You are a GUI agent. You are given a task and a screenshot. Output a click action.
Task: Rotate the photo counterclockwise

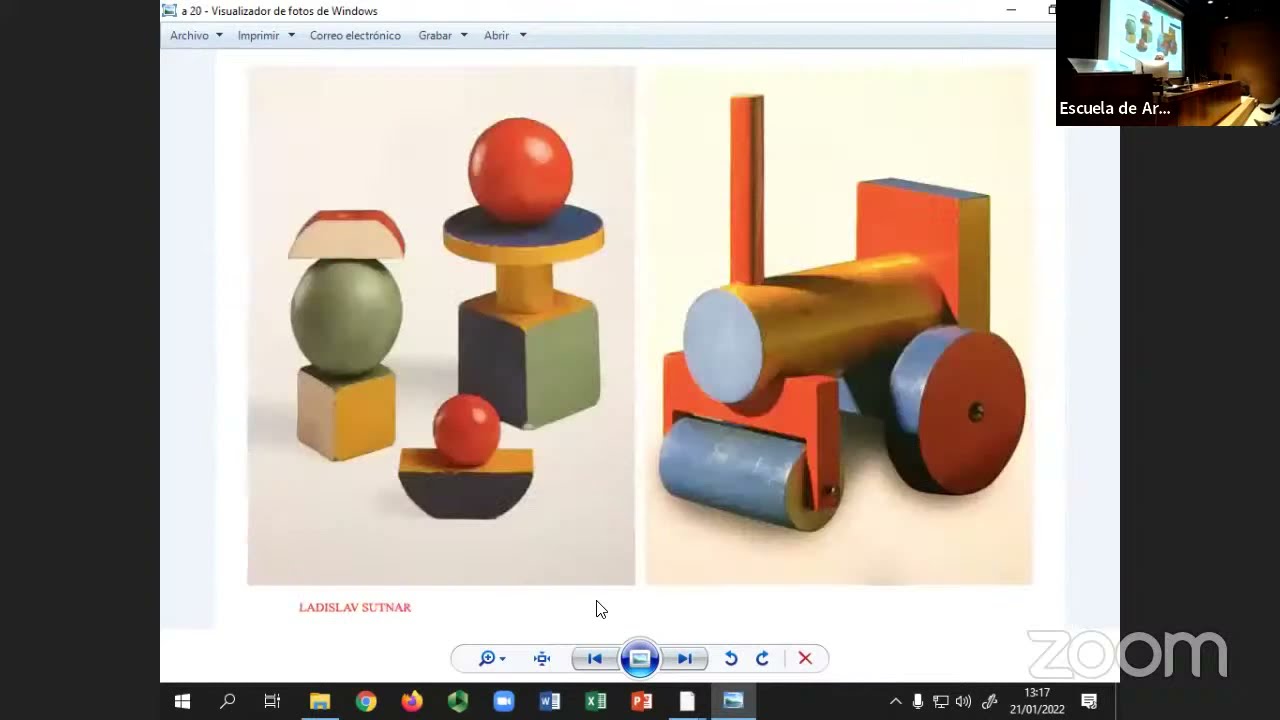tap(731, 658)
